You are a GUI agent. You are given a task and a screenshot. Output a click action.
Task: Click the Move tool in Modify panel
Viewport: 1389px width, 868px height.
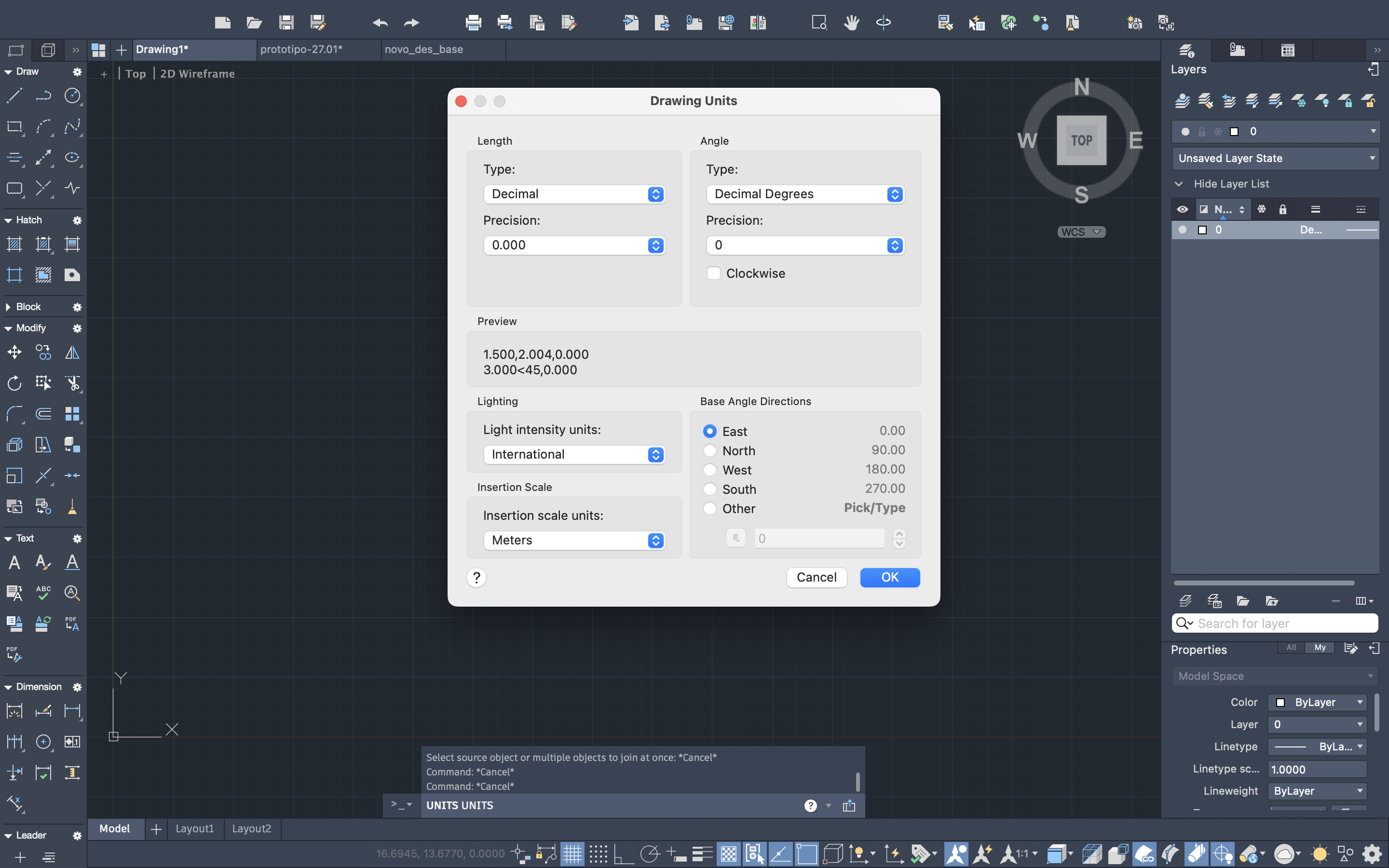pyautogui.click(x=14, y=352)
